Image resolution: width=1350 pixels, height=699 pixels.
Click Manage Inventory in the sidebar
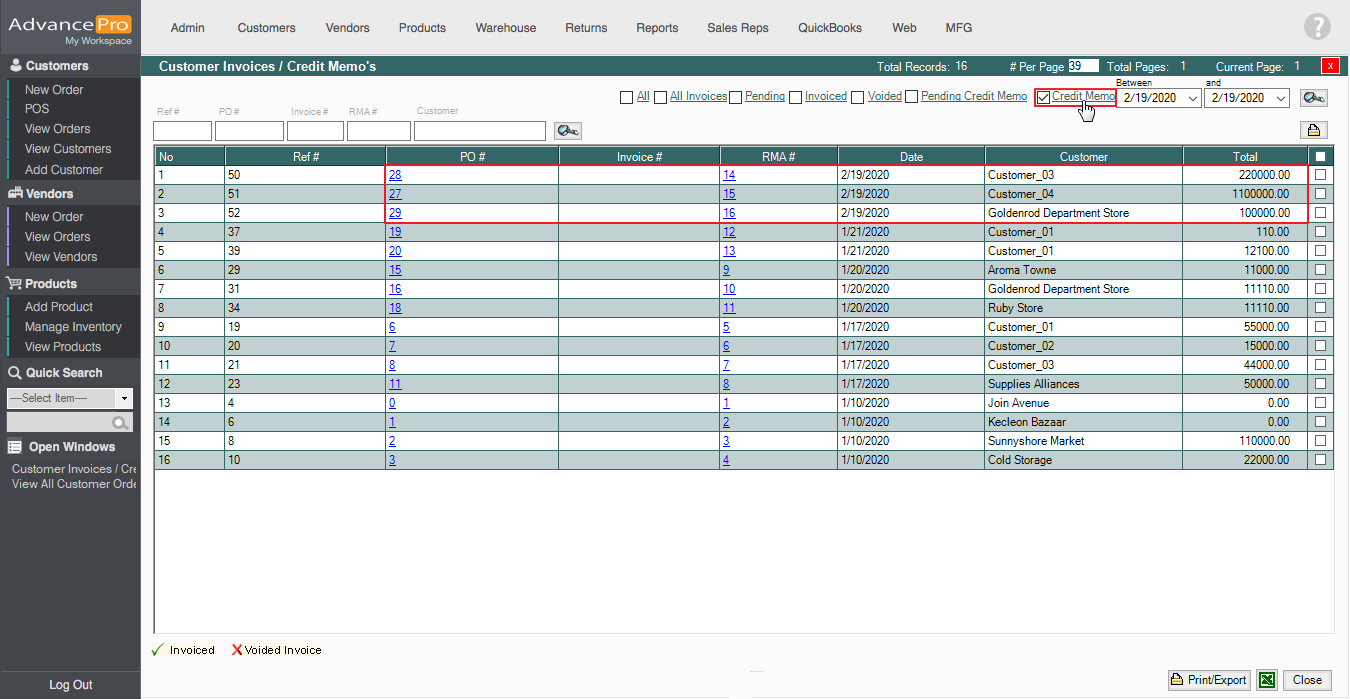coord(73,327)
